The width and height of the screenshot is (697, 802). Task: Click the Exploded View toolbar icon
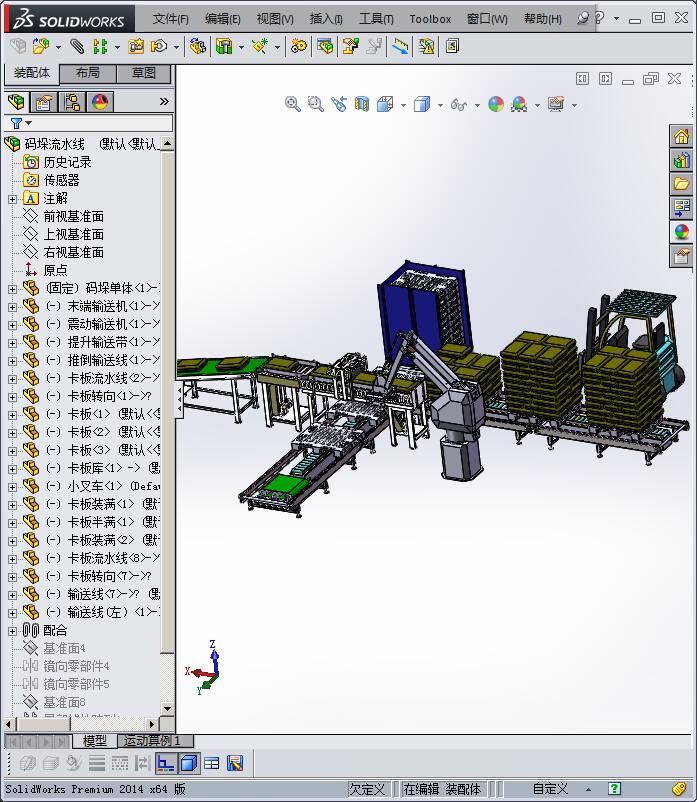350,47
